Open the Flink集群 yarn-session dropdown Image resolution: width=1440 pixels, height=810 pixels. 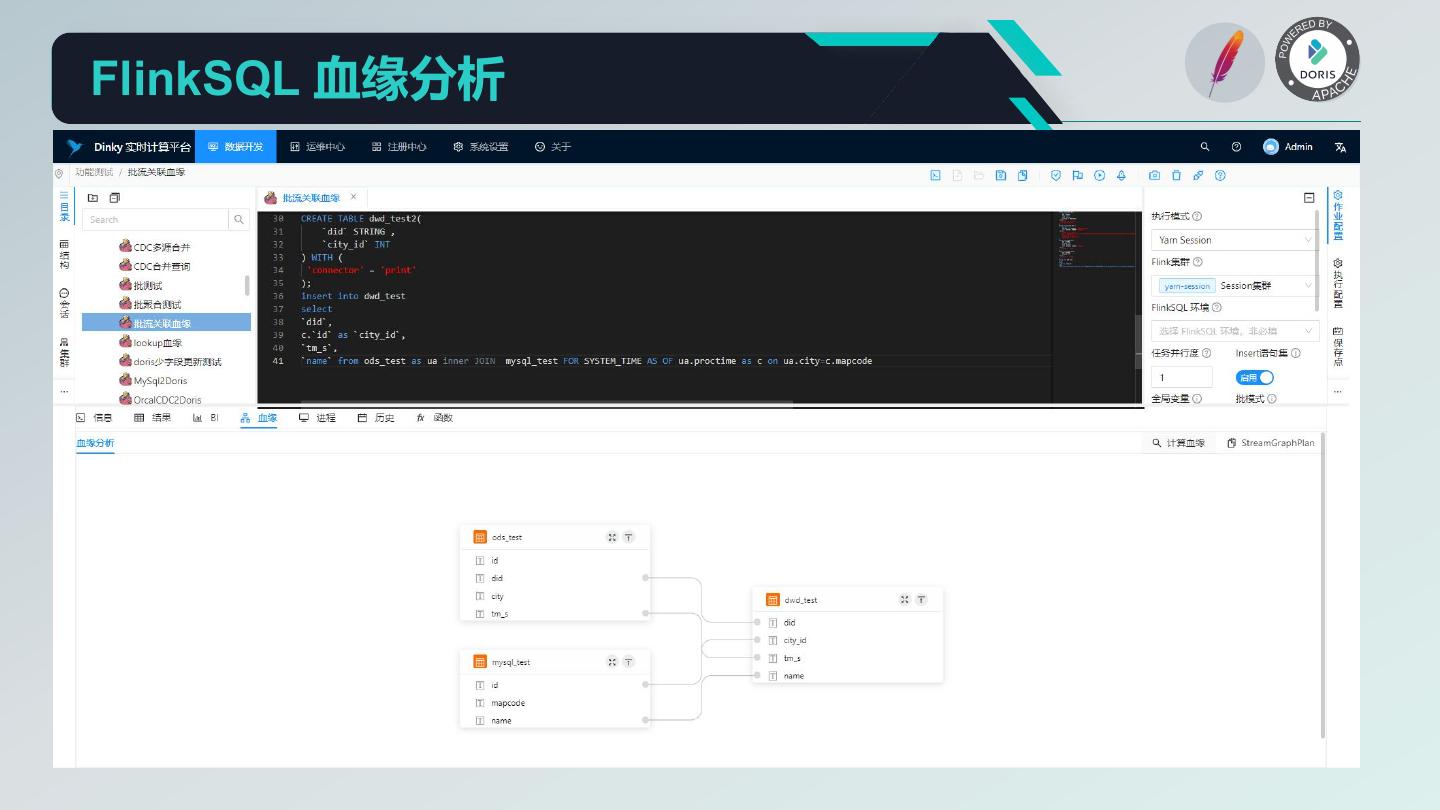[x=1235, y=286]
